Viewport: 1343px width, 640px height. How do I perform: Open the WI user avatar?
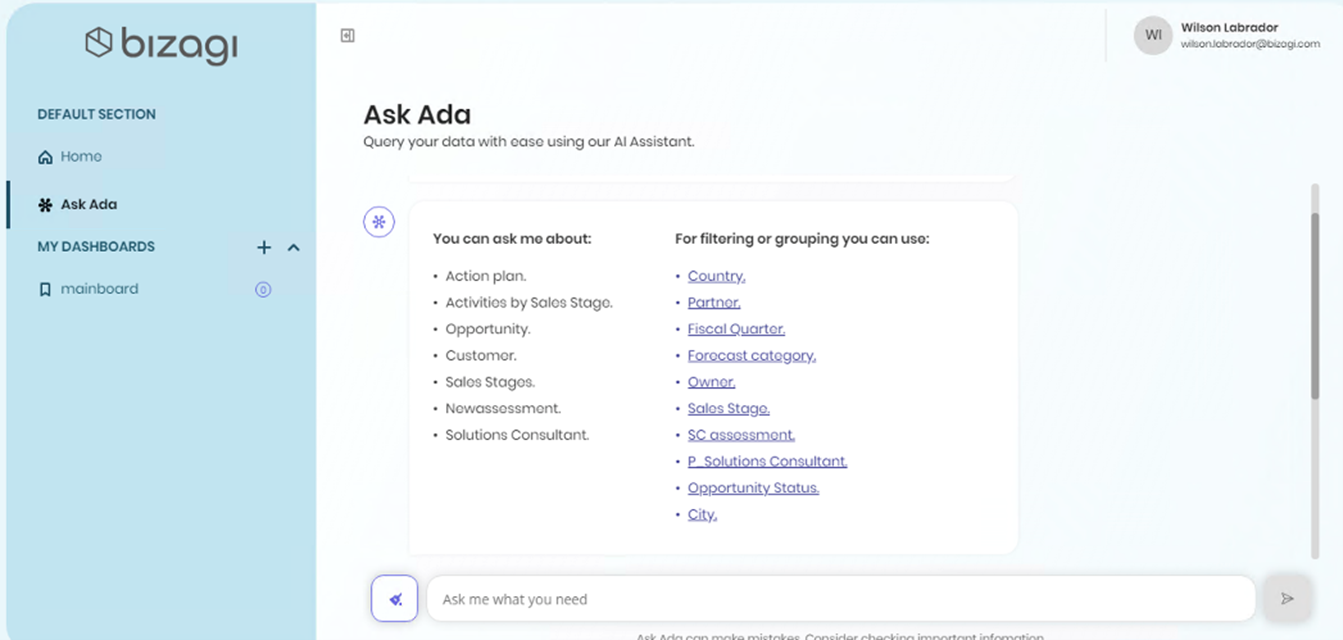(1153, 36)
